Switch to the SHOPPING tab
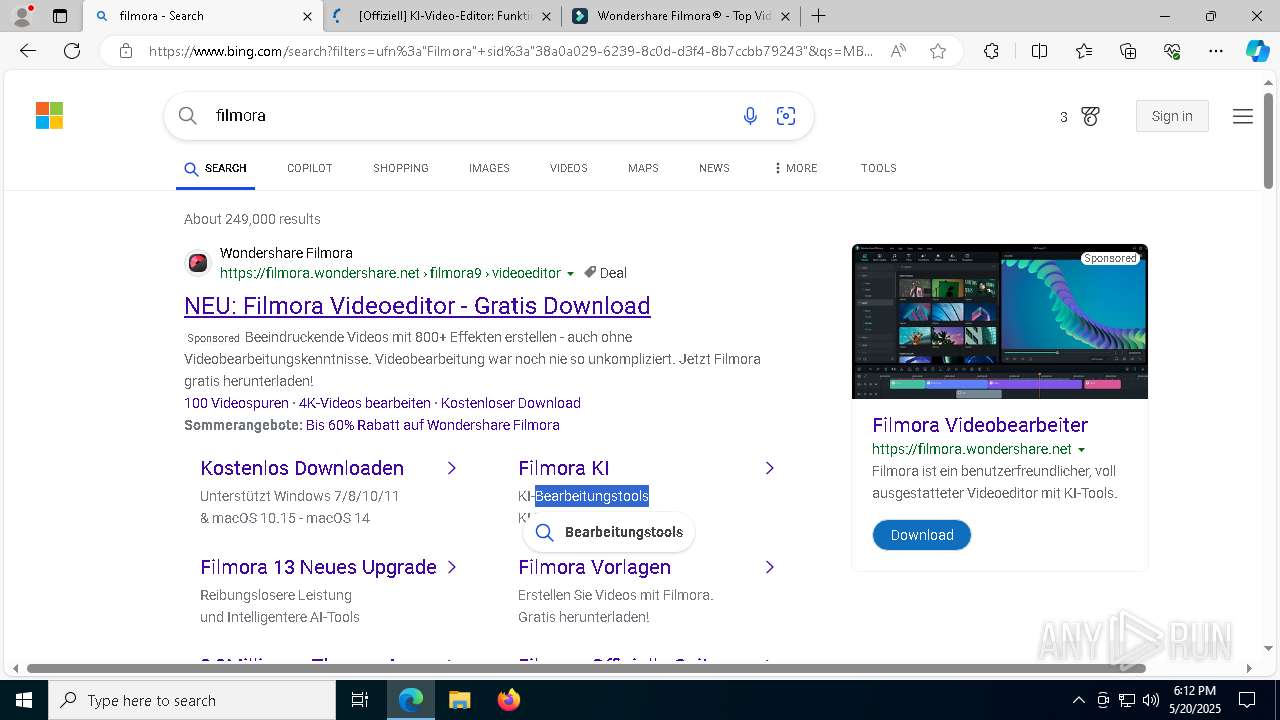Viewport: 1280px width, 720px height. pyautogui.click(x=401, y=168)
